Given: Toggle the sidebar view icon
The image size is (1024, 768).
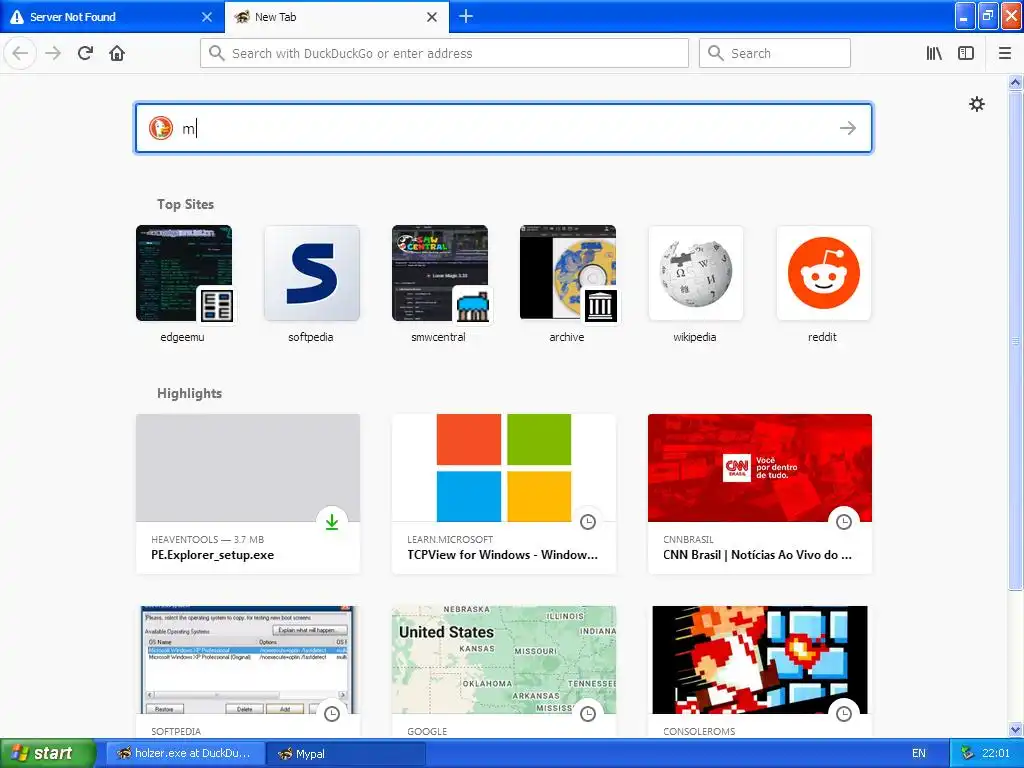Looking at the screenshot, I should click(966, 53).
